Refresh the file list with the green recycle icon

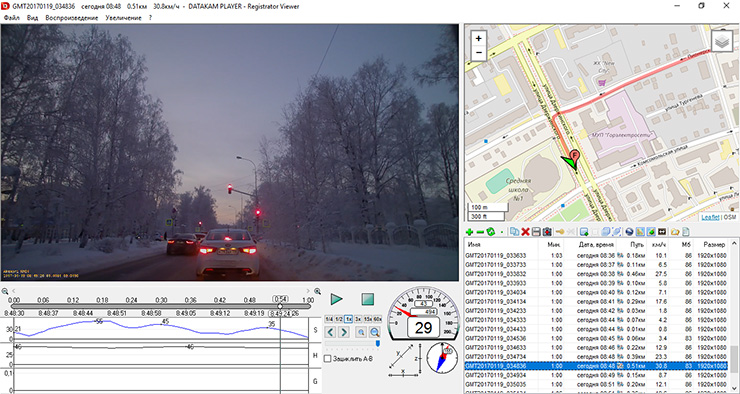tap(491, 232)
